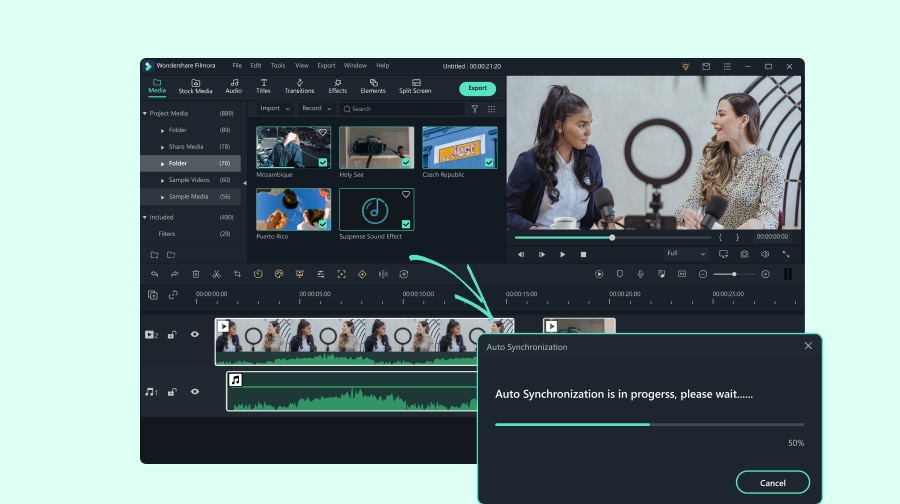
Task: Split clip with the scissors icon
Action: (216, 274)
